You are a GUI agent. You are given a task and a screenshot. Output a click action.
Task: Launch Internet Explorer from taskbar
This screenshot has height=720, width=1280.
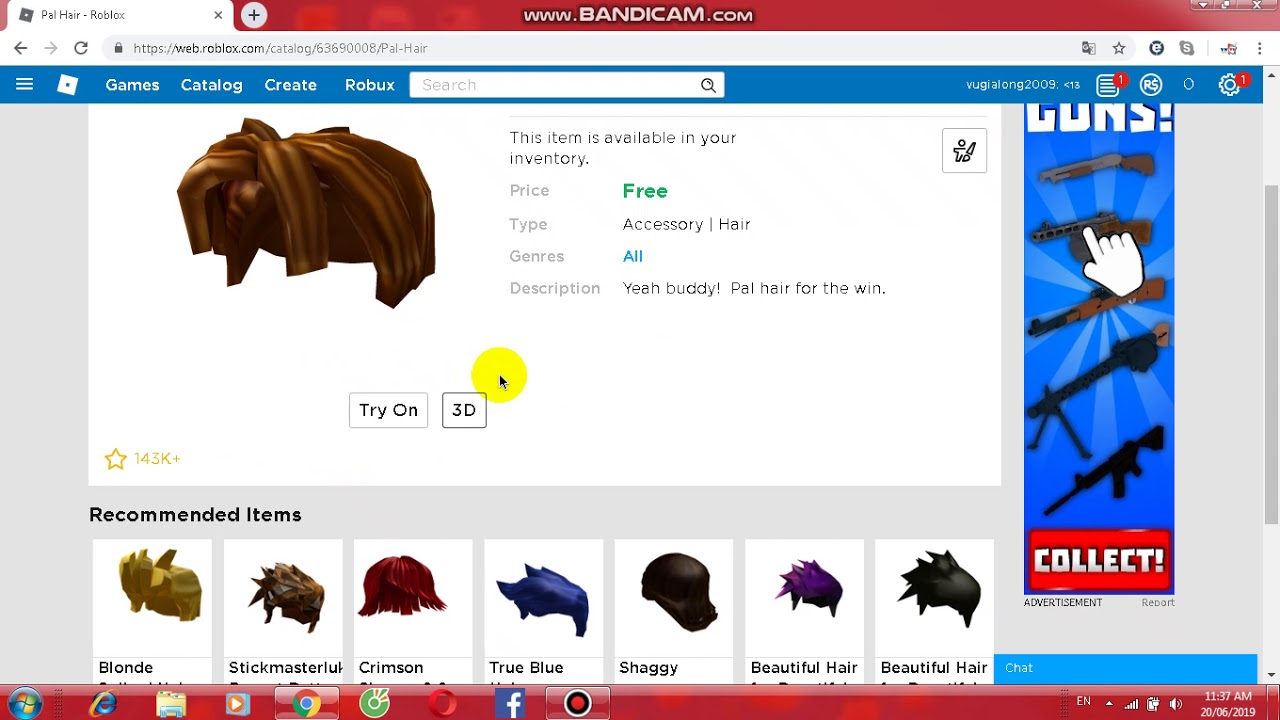103,704
